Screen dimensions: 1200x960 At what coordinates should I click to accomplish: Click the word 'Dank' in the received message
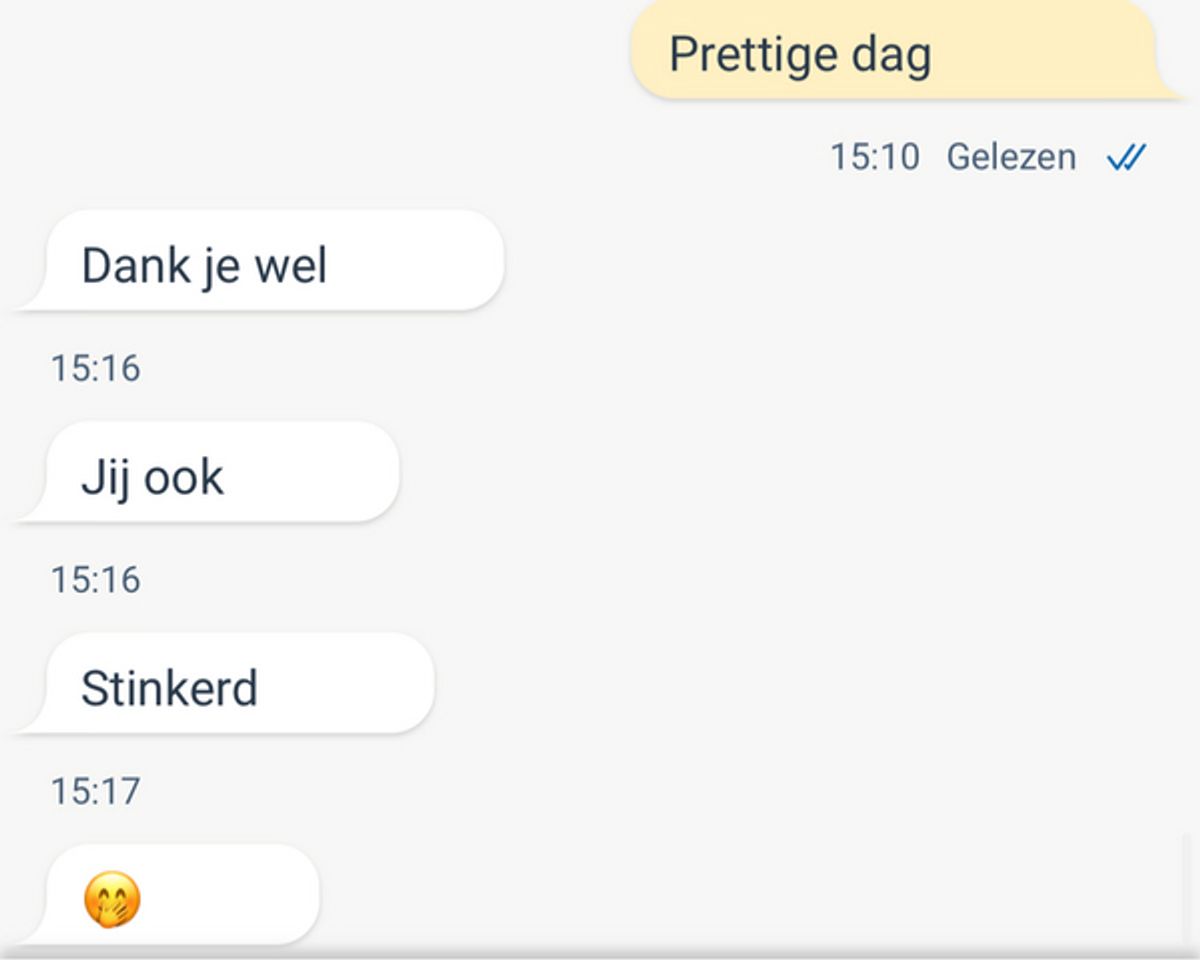(135, 266)
